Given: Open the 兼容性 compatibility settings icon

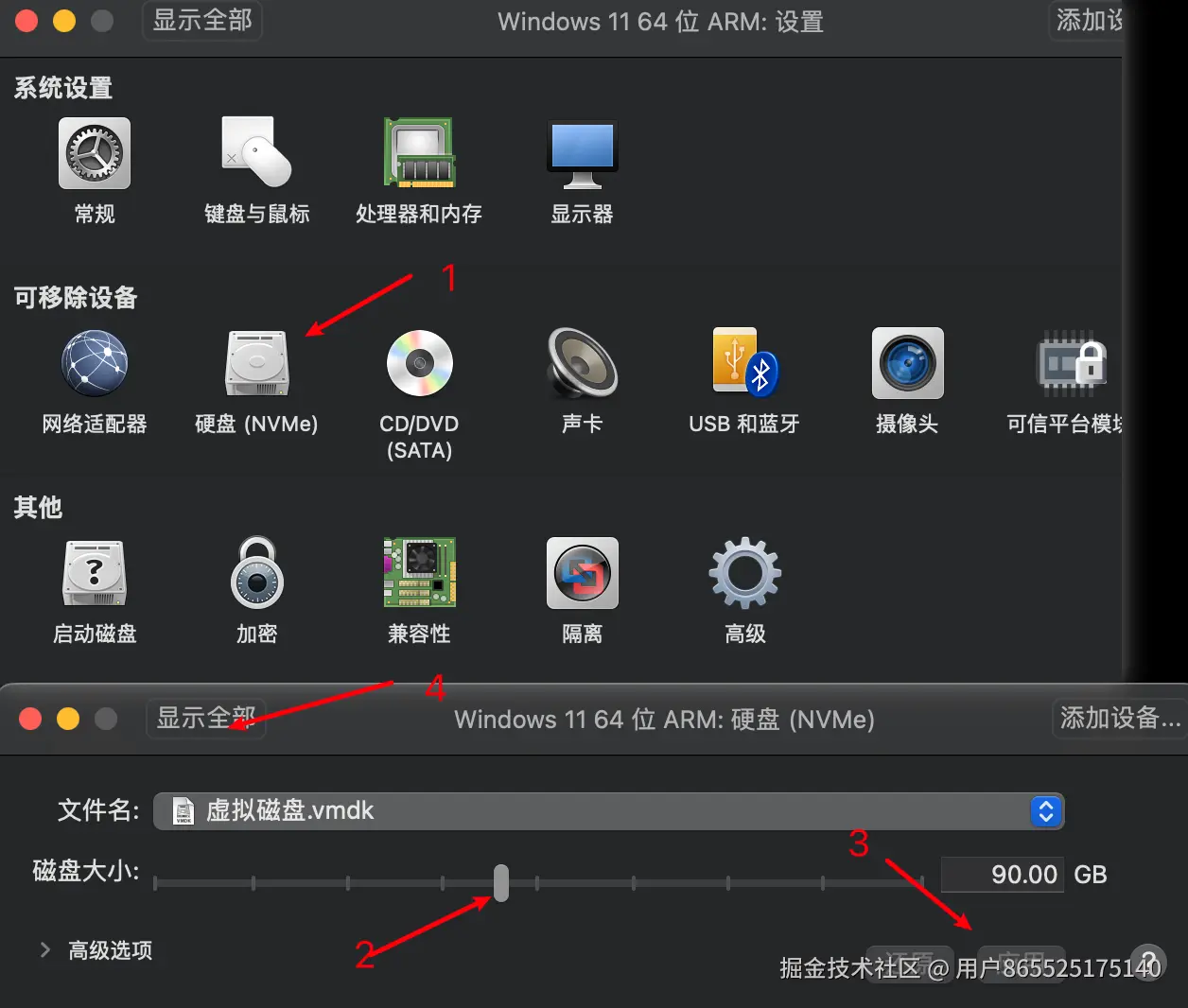Looking at the screenshot, I should pyautogui.click(x=419, y=573).
